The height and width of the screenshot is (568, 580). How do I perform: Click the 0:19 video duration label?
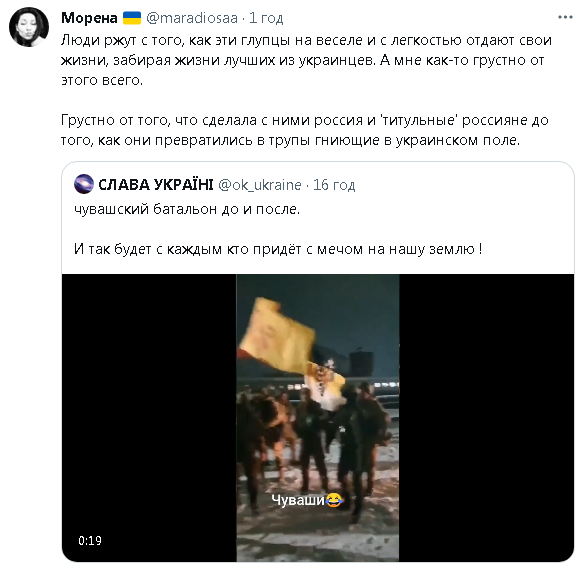[x=90, y=541]
